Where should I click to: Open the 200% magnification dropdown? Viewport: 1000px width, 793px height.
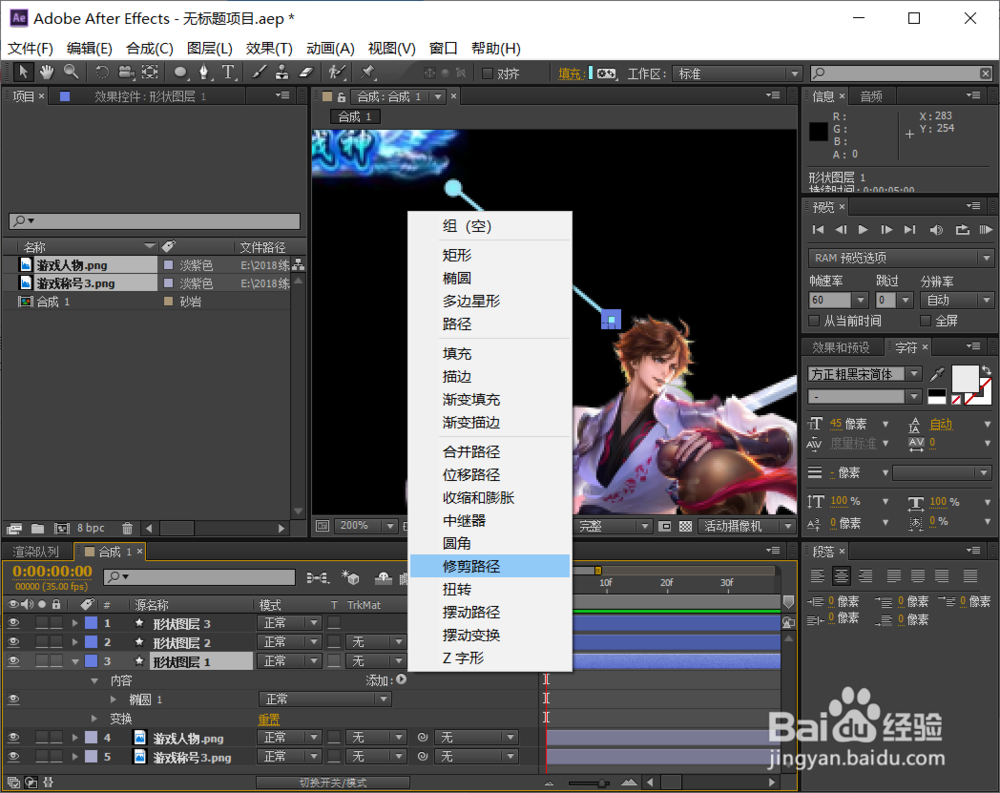click(x=365, y=526)
